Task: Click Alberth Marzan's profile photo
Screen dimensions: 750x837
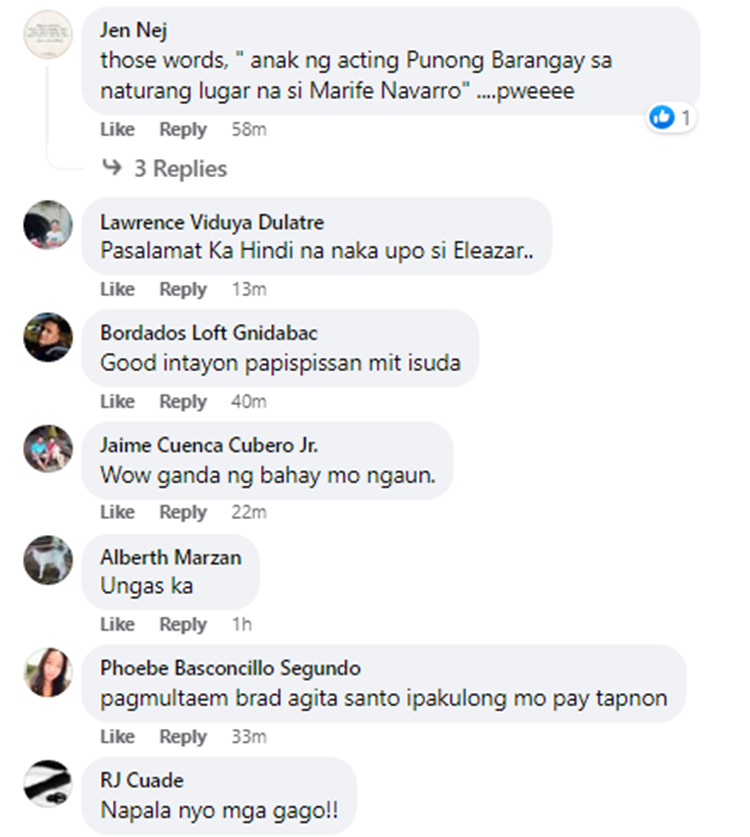Action: coord(48,560)
